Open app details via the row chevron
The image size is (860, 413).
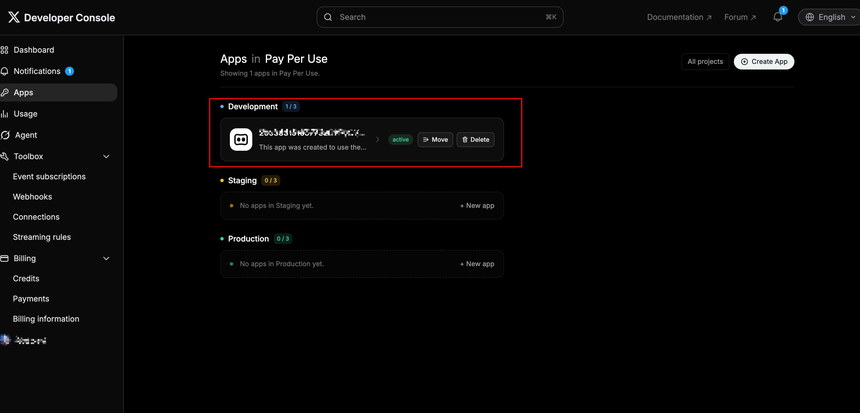[377, 140]
